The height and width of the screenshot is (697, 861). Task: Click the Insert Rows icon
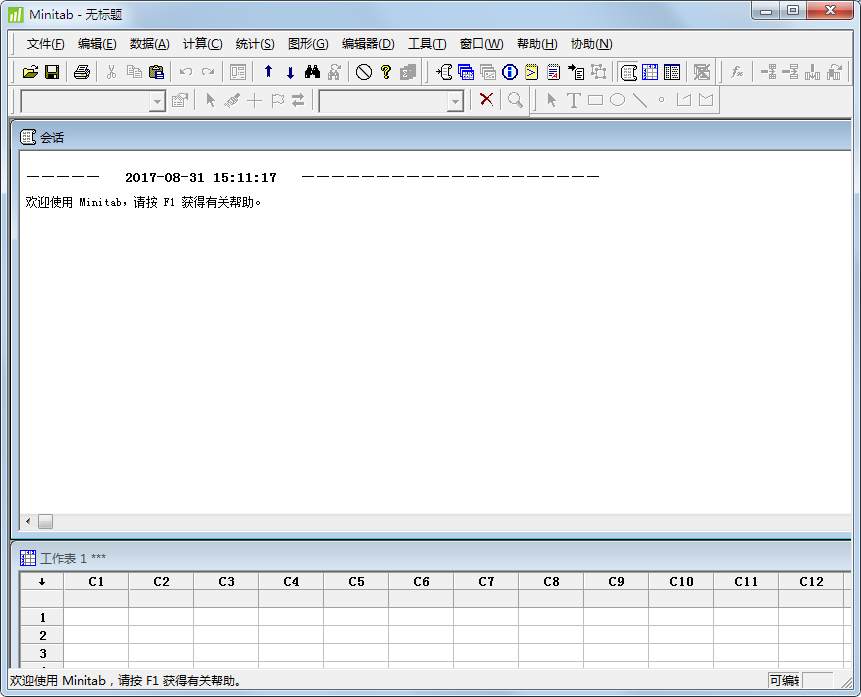click(x=790, y=72)
